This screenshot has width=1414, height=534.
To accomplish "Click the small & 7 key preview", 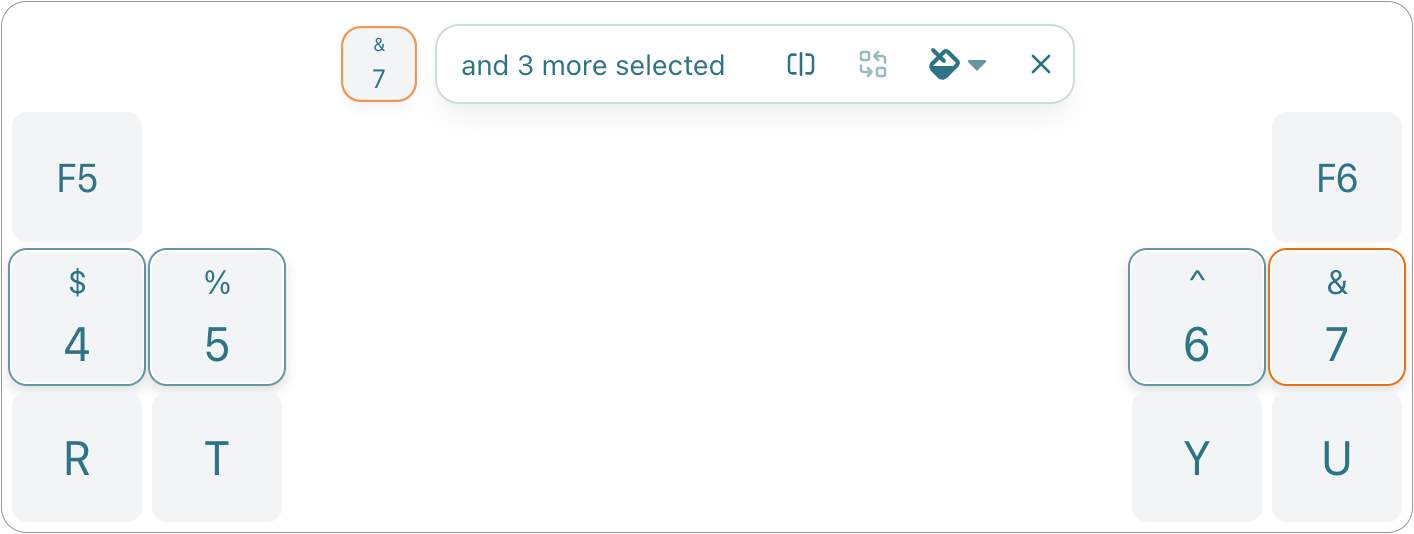I will (x=379, y=64).
